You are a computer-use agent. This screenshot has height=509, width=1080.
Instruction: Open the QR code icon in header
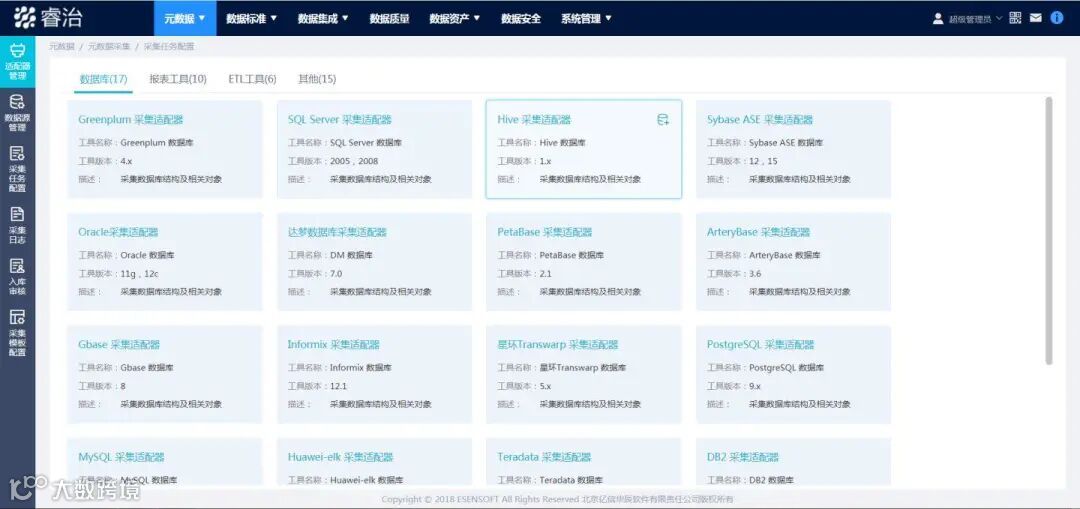coord(1015,18)
